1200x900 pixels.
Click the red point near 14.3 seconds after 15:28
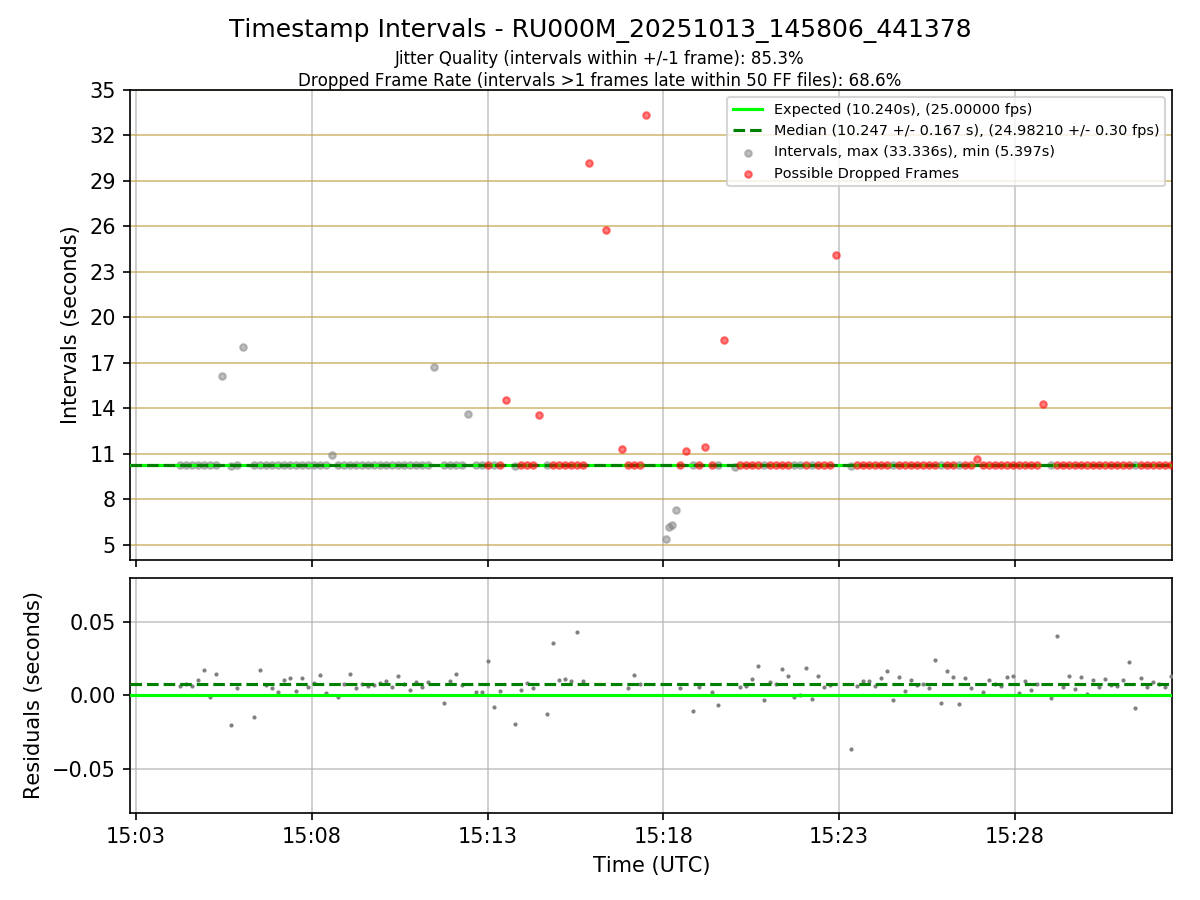click(x=1043, y=404)
